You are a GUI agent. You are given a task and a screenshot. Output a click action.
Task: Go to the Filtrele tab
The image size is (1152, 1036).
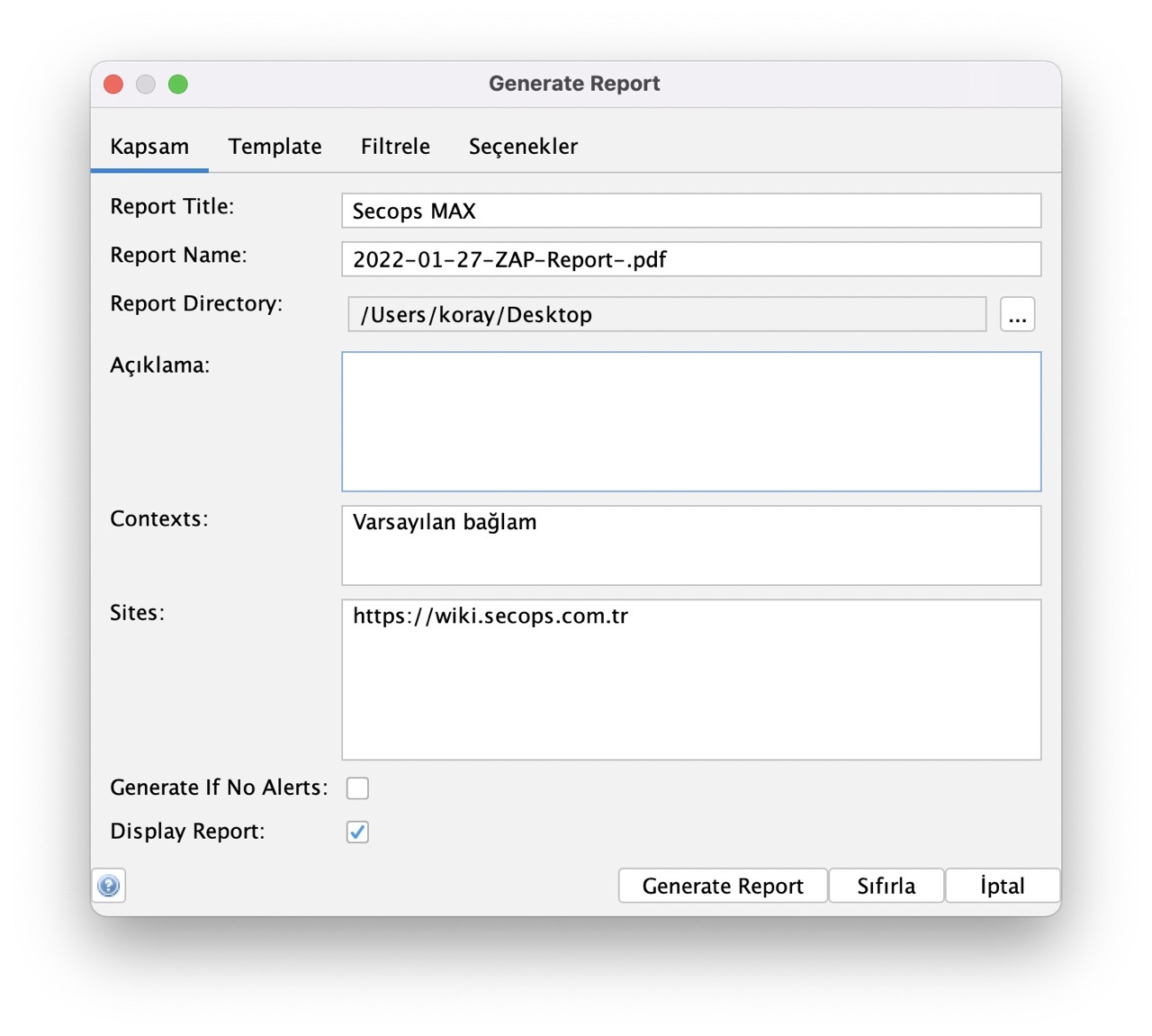pos(395,147)
